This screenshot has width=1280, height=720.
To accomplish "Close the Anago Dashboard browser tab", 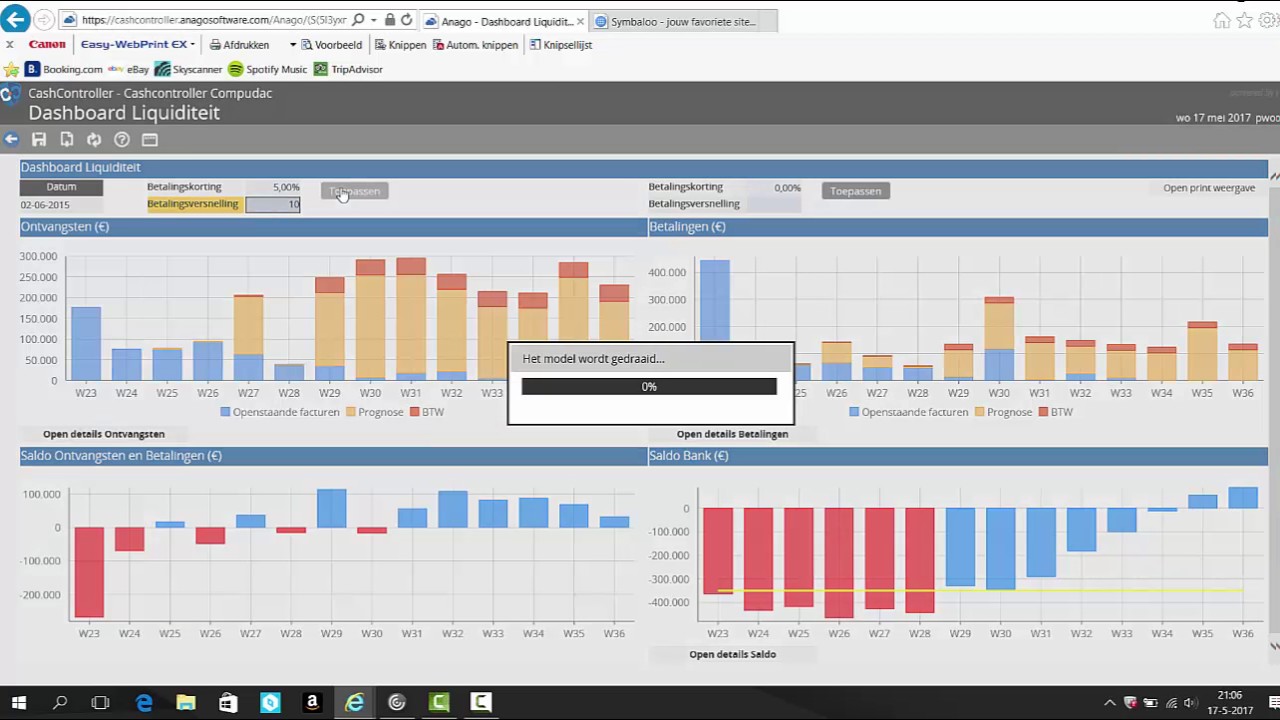I will click(580, 21).
